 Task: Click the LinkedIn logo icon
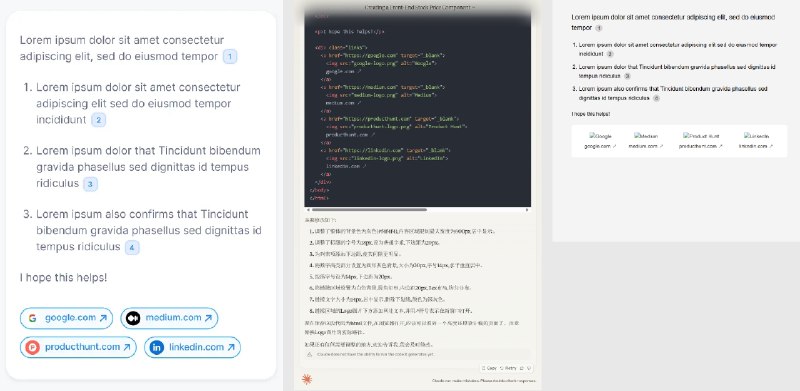pyautogui.click(x=157, y=348)
